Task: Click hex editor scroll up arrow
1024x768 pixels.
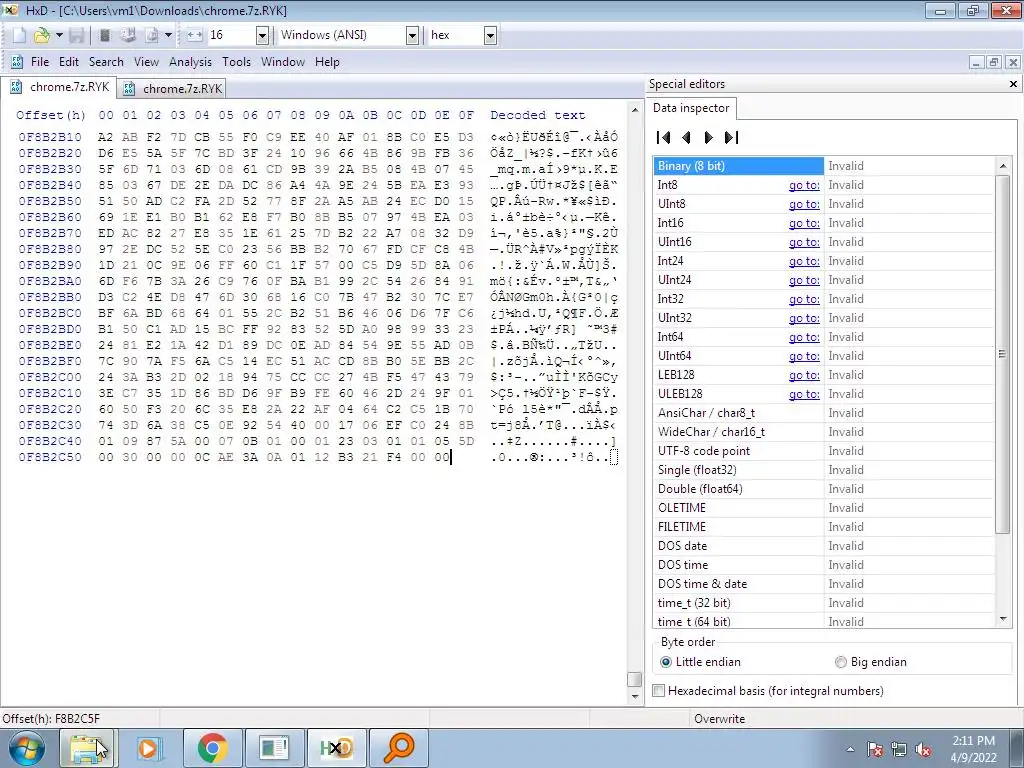Action: [635, 110]
